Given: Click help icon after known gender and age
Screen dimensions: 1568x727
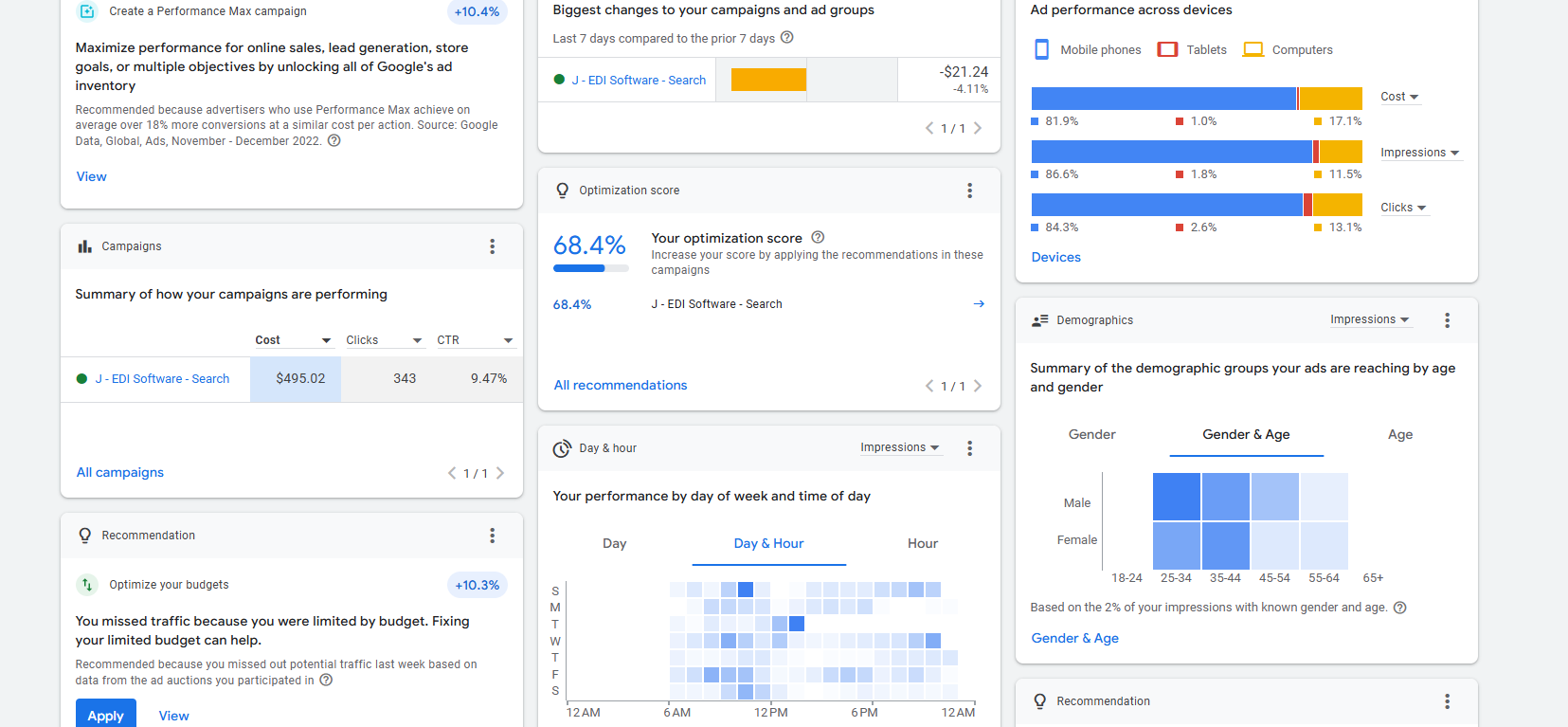Looking at the screenshot, I should pyautogui.click(x=1399, y=608).
